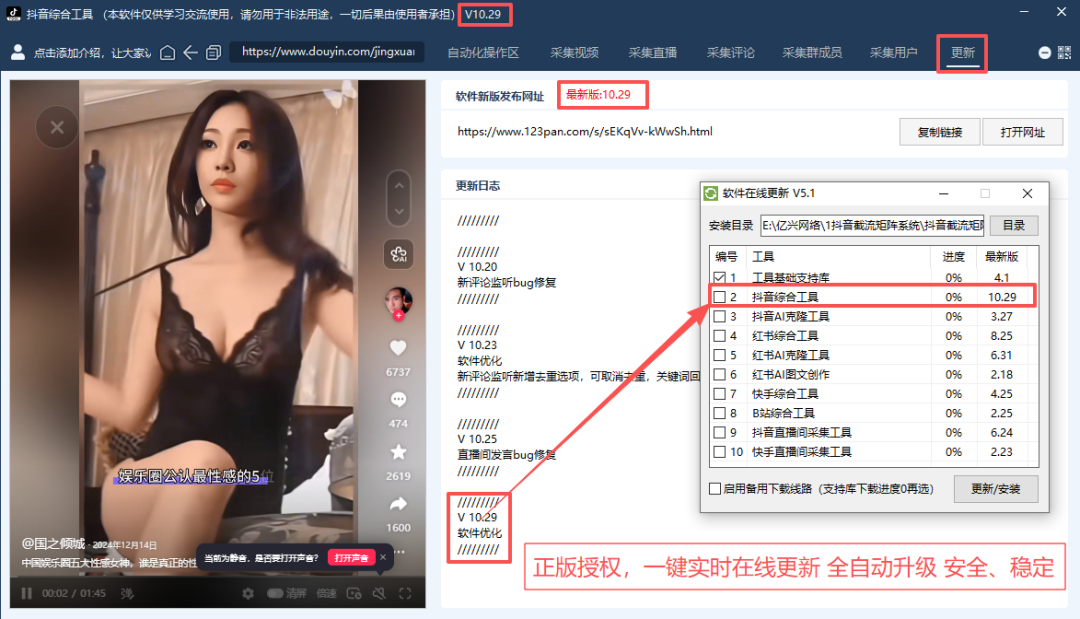Click 打开网址 button

[x=1023, y=132]
